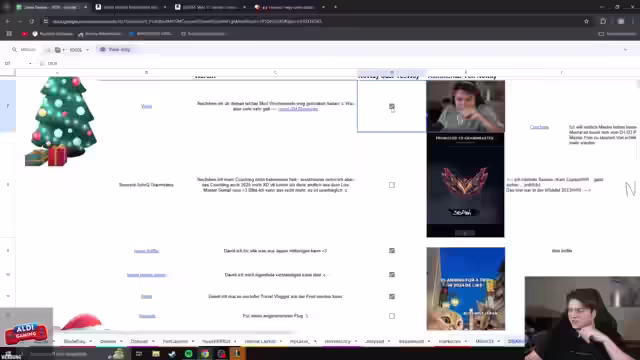Select row header 8
The height and width of the screenshot is (360, 640).
tap(8, 185)
